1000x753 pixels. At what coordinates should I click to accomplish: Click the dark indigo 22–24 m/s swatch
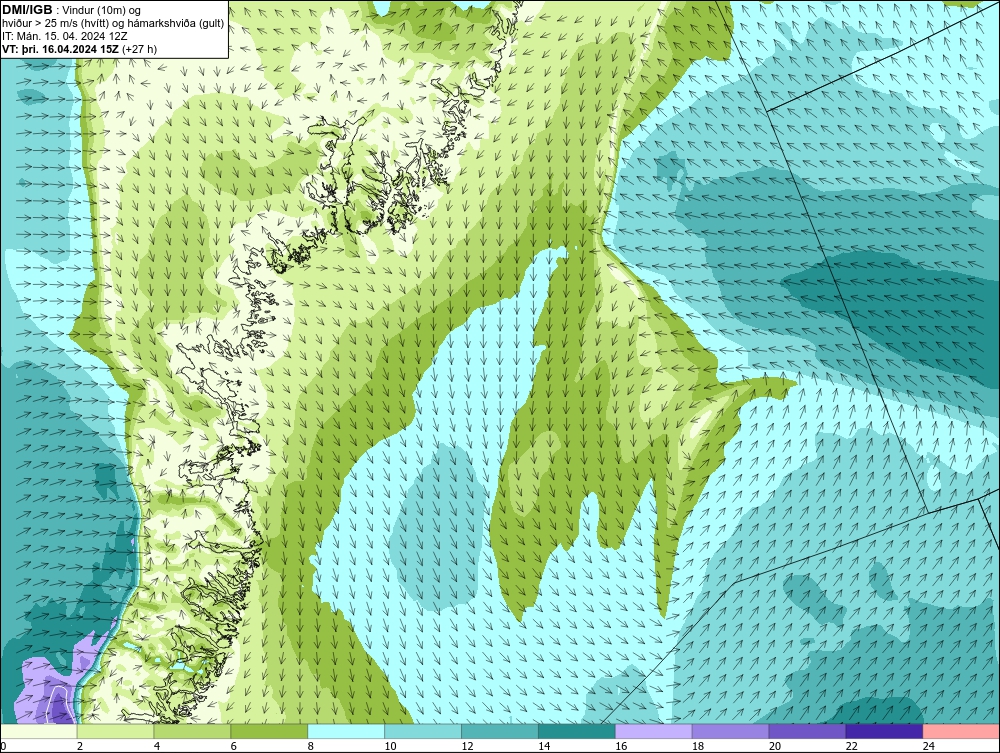884,731
